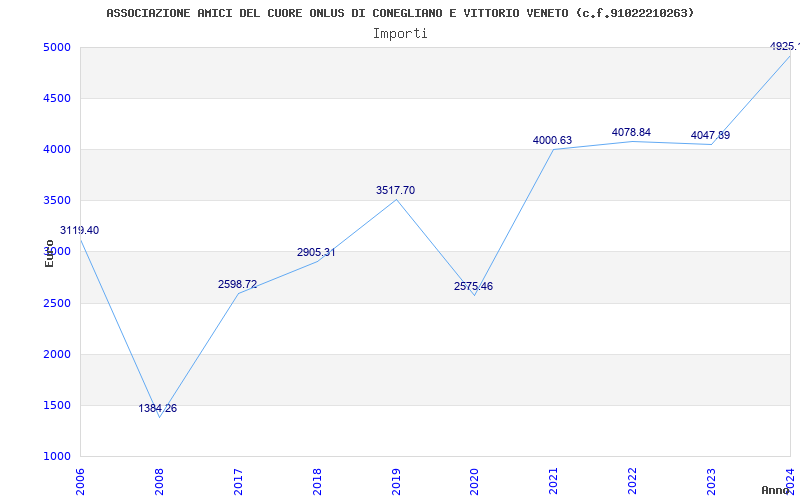Click the x-axis year 2008
This screenshot has width=800, height=500.
pos(160,481)
